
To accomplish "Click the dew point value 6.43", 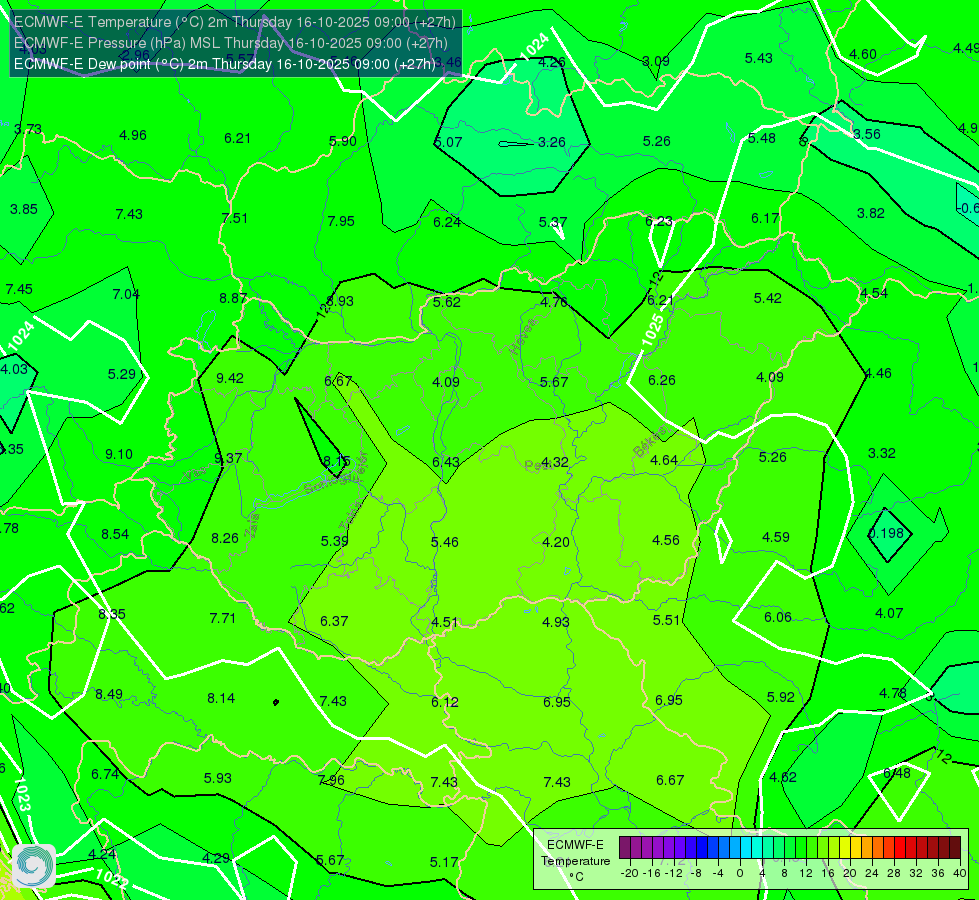I will coord(446,462).
